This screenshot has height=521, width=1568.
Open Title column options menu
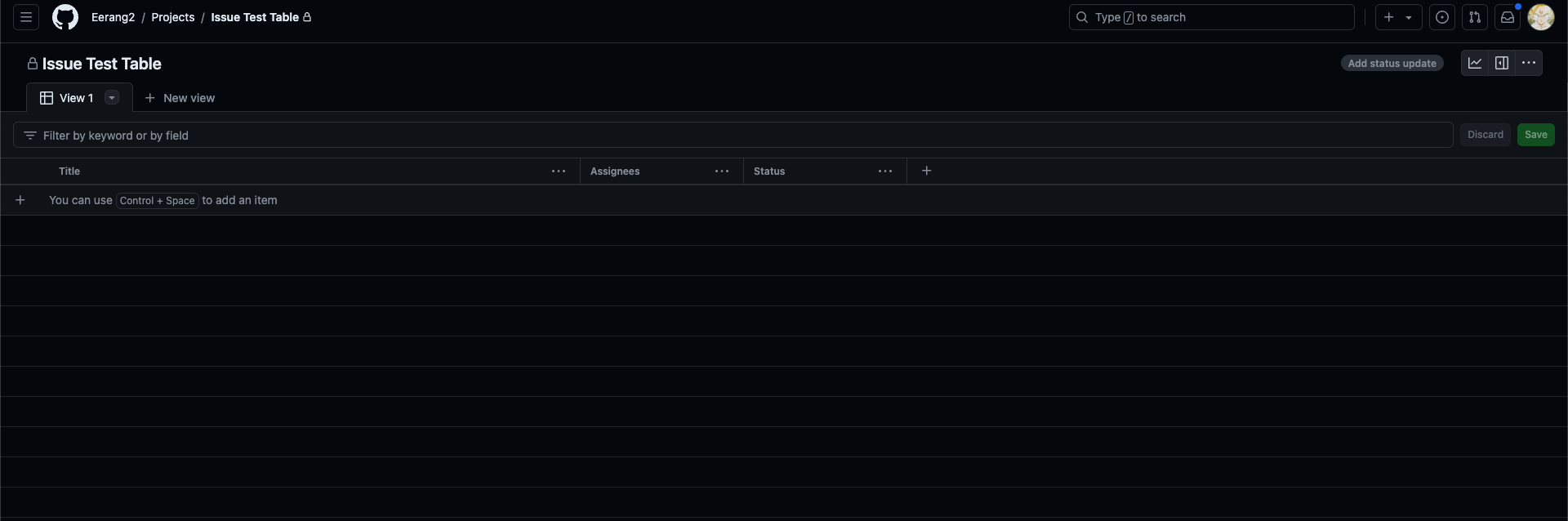pyautogui.click(x=559, y=171)
